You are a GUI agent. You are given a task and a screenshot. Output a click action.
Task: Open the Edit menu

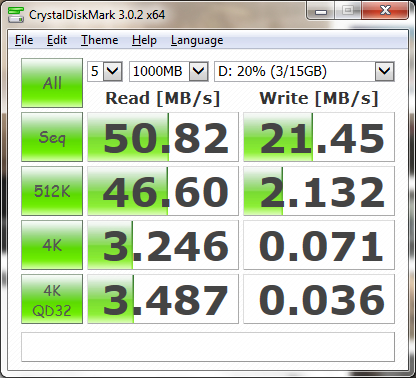57,40
